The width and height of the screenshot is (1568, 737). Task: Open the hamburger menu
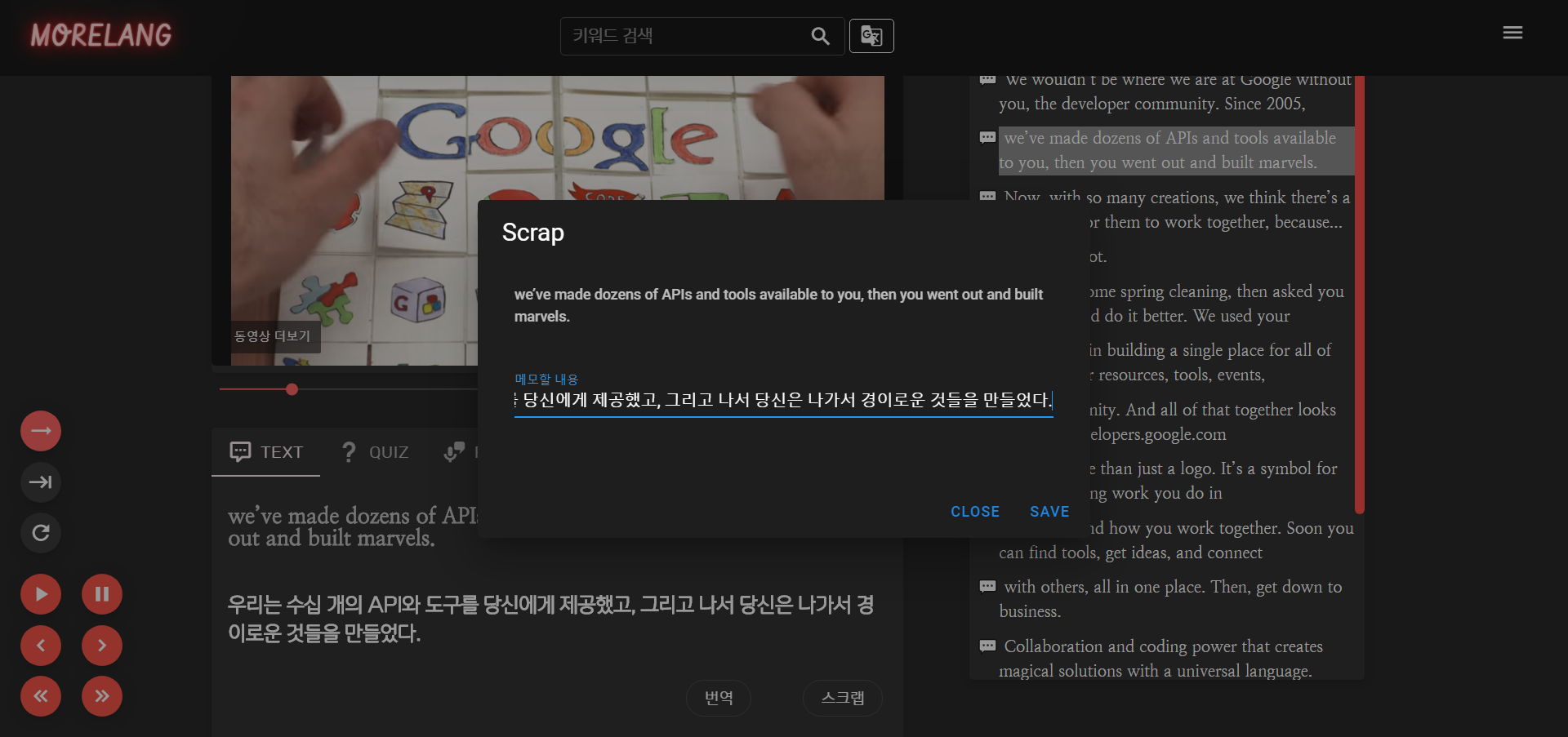pyautogui.click(x=1512, y=33)
